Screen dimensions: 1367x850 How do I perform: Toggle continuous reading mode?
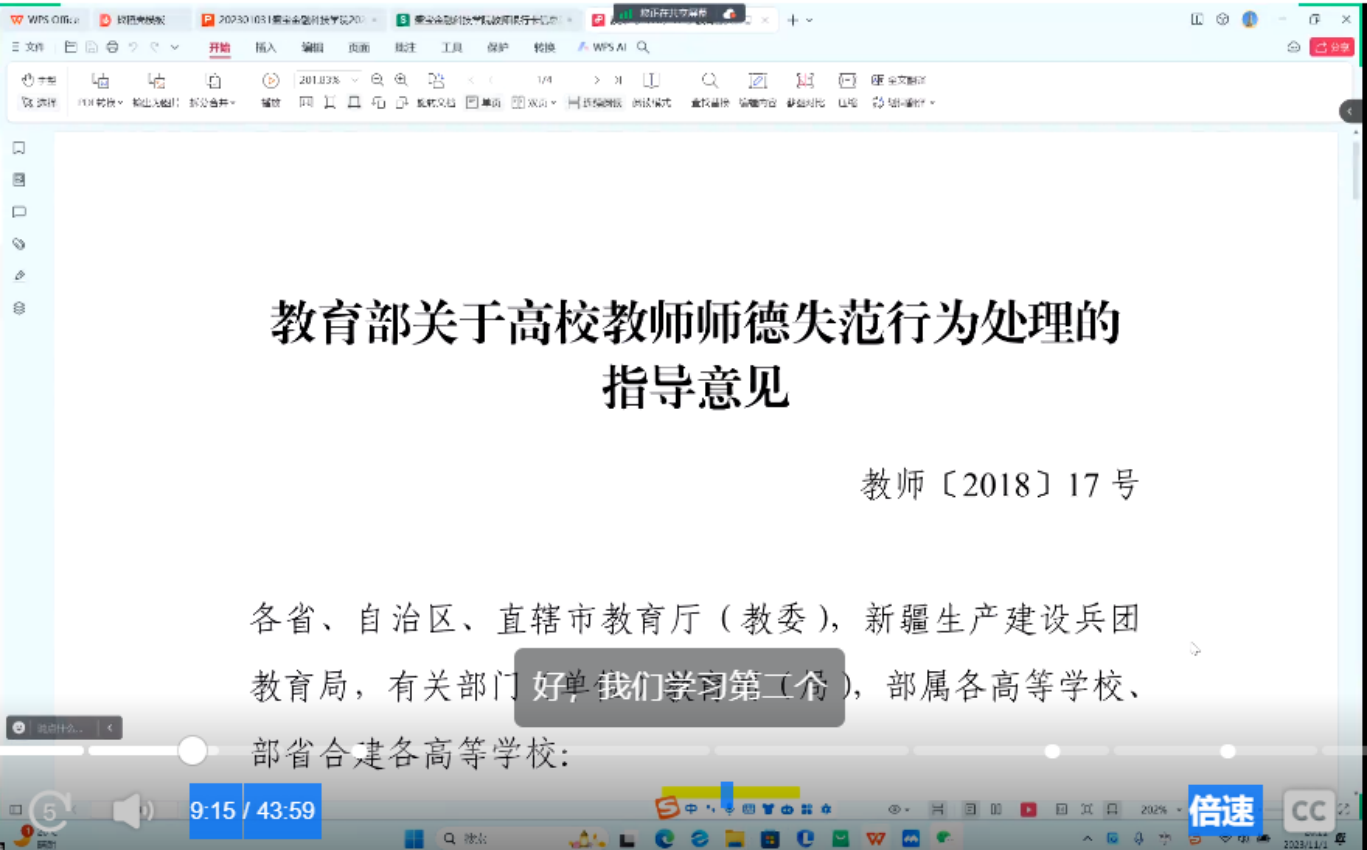595,103
